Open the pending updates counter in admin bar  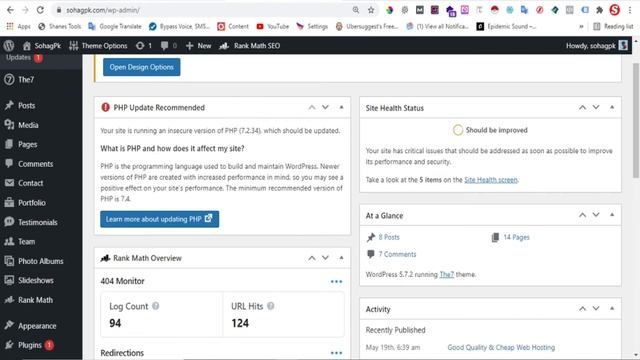(144, 46)
